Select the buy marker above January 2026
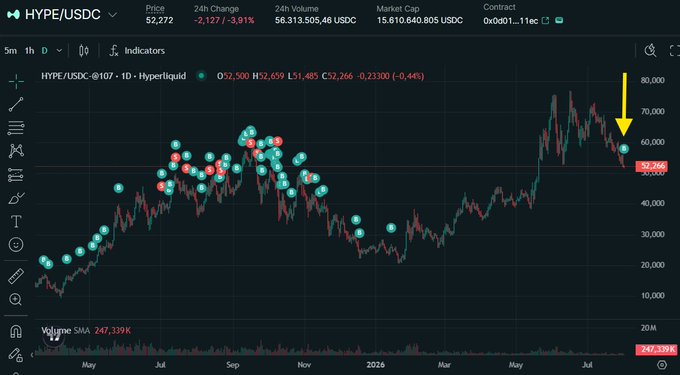 coord(391,228)
